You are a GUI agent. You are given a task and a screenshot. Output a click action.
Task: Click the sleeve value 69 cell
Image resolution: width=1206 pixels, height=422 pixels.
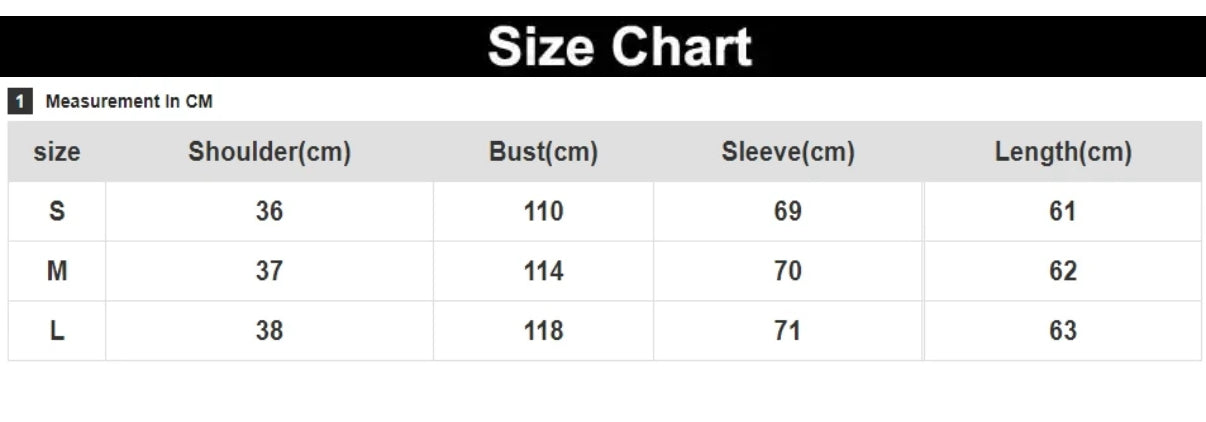pos(788,211)
